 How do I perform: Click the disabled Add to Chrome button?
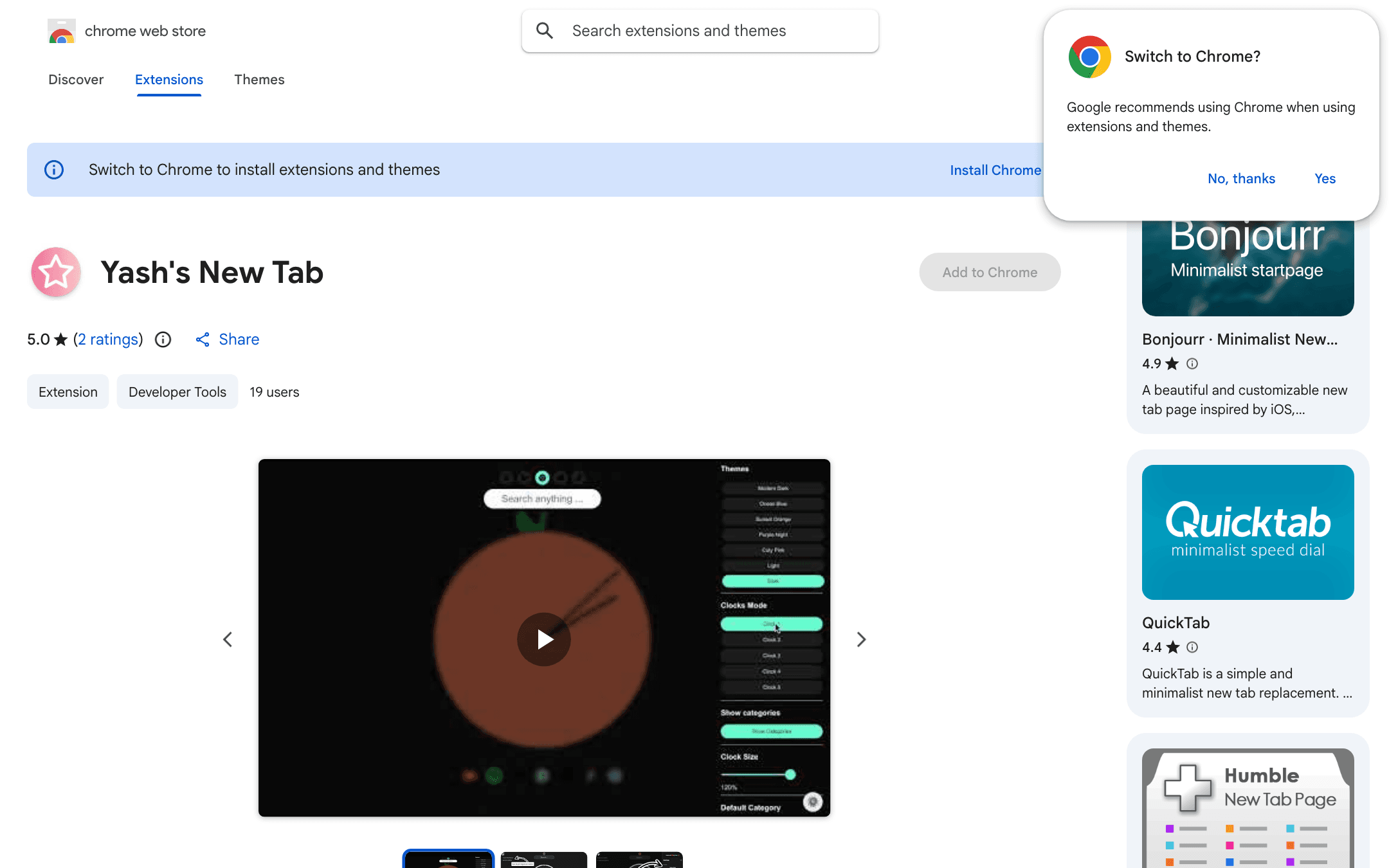point(990,272)
